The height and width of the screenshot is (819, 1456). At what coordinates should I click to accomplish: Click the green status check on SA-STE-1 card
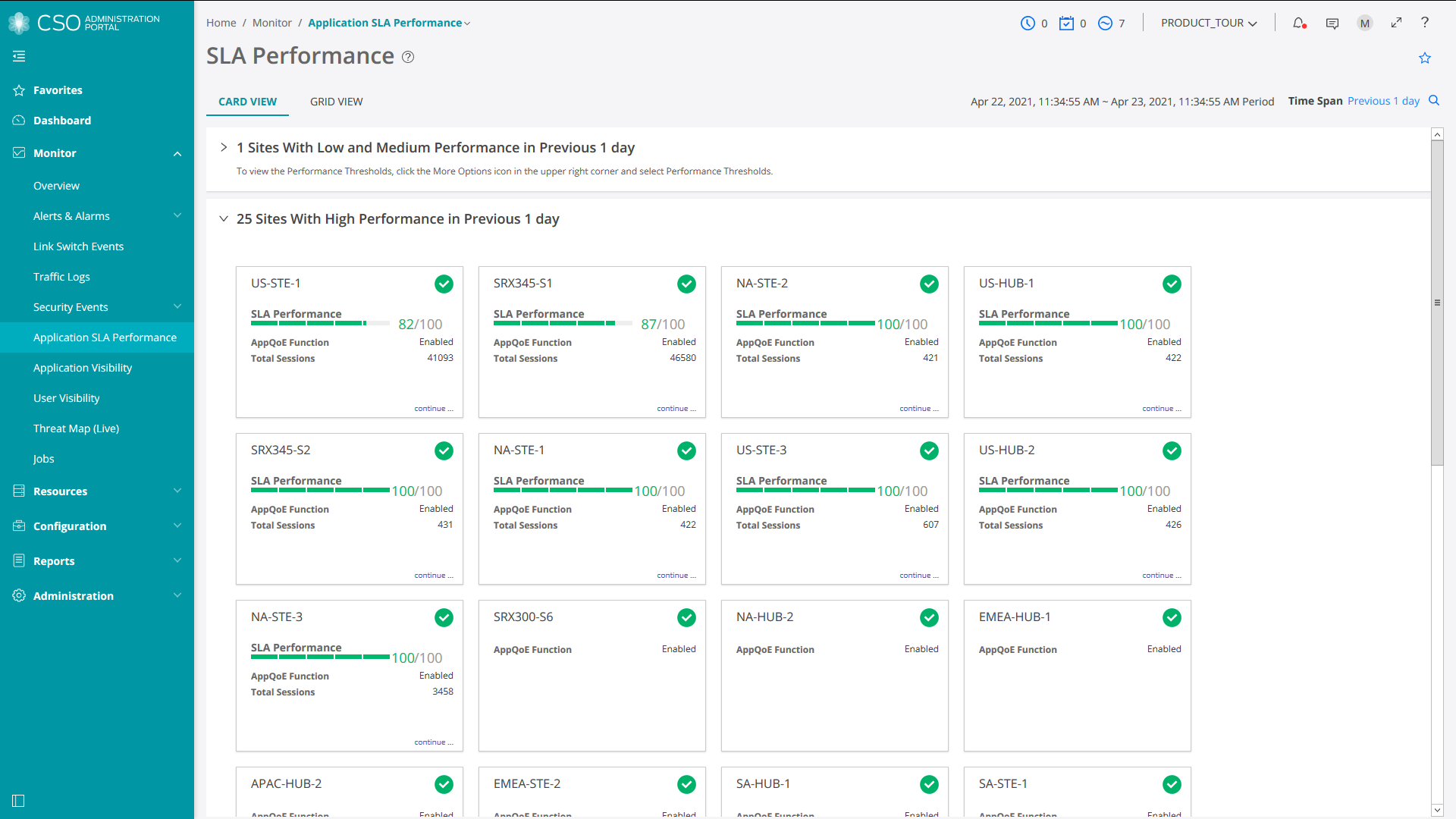1172,785
